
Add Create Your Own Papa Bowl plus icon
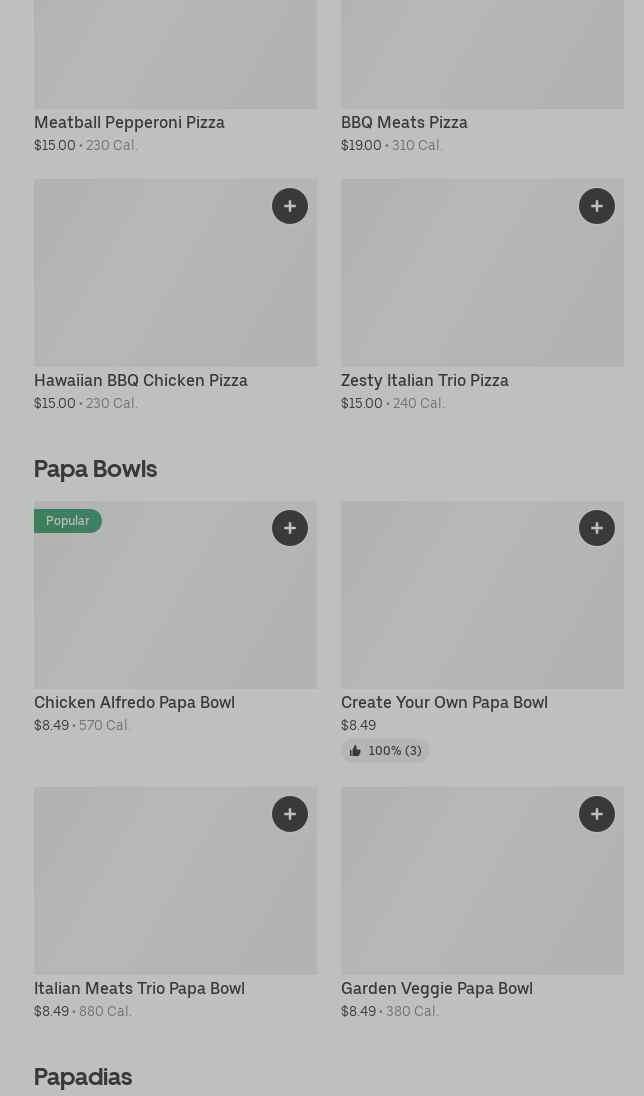click(597, 528)
